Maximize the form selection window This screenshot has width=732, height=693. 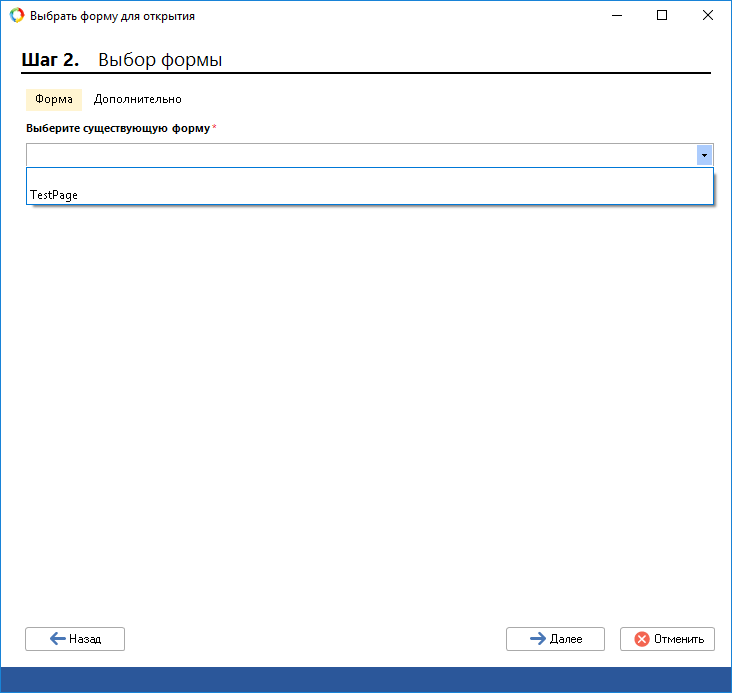click(661, 16)
